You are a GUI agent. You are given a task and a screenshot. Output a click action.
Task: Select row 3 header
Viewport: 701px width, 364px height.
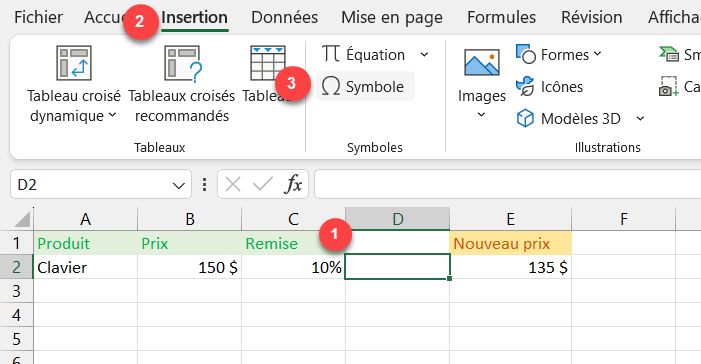17,291
